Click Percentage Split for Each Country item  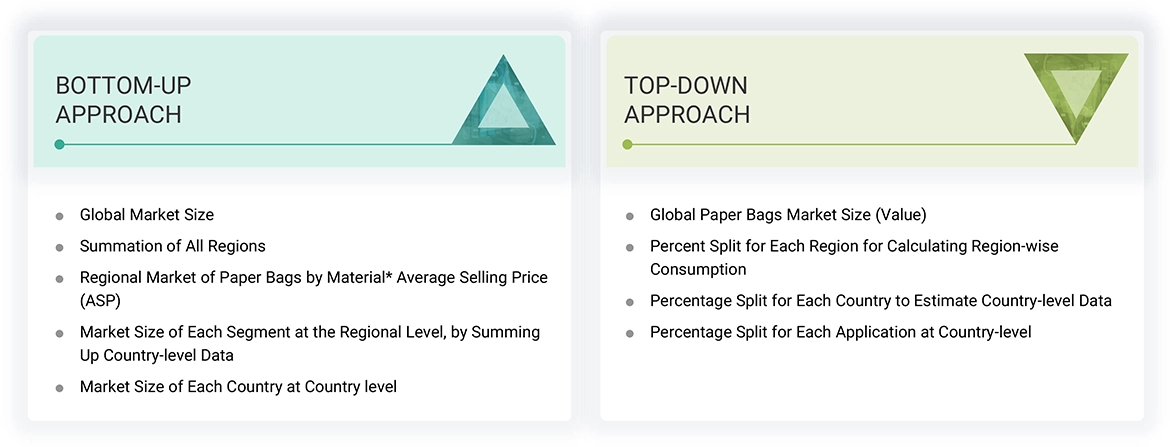[880, 301]
